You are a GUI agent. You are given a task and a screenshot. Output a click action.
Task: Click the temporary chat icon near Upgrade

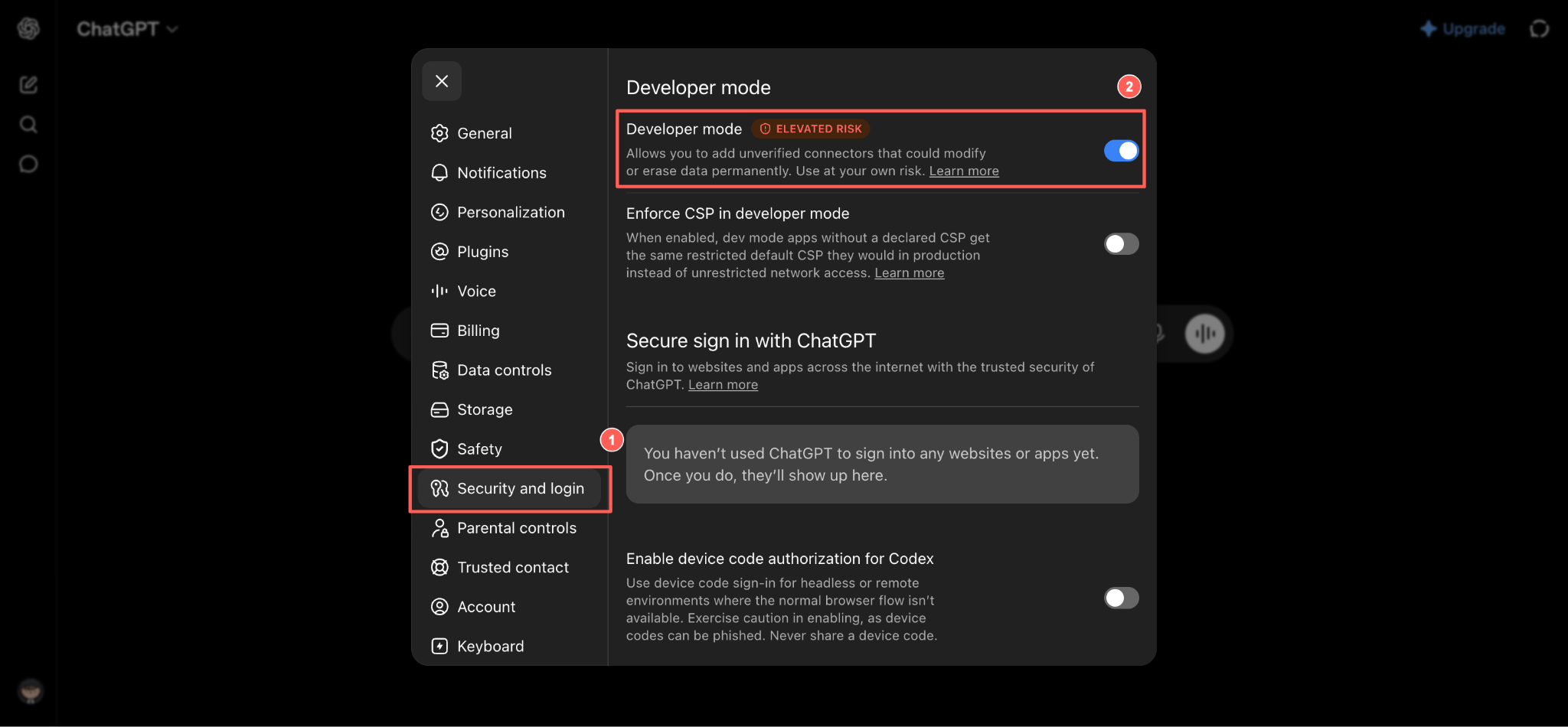pyautogui.click(x=1539, y=29)
